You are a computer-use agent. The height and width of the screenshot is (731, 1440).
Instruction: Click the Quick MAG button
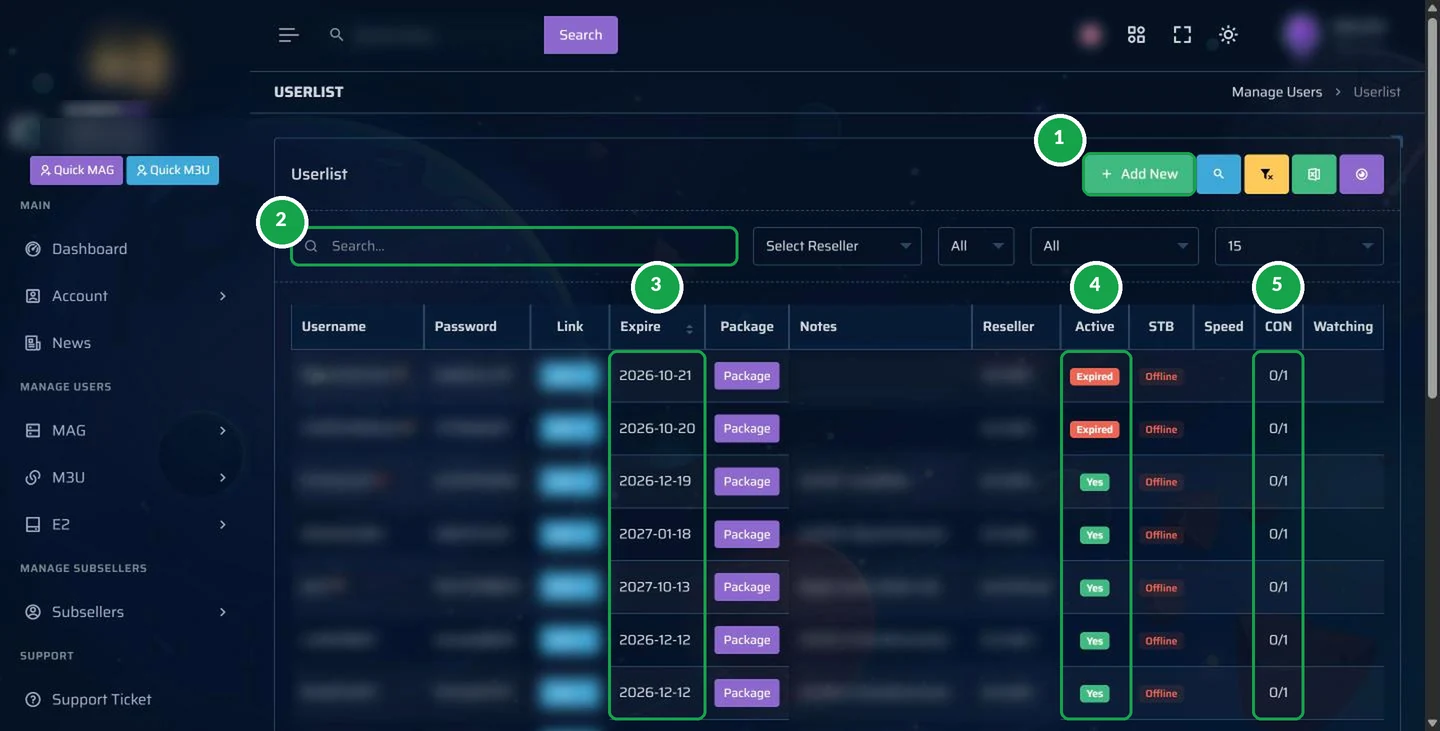76,170
